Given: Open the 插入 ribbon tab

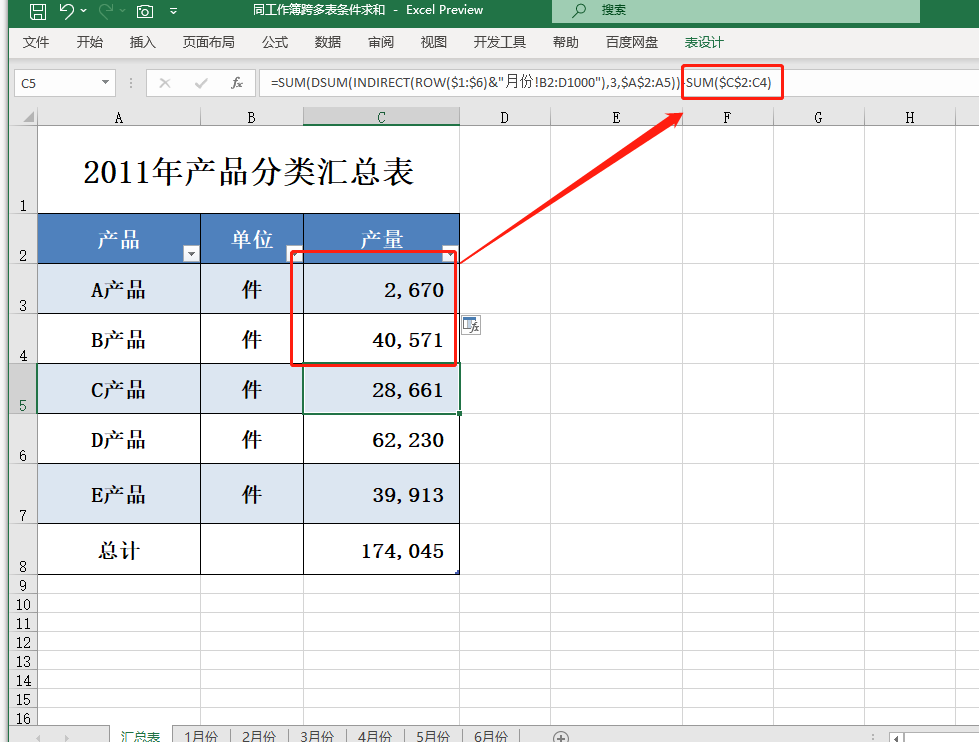Looking at the screenshot, I should 142,42.
